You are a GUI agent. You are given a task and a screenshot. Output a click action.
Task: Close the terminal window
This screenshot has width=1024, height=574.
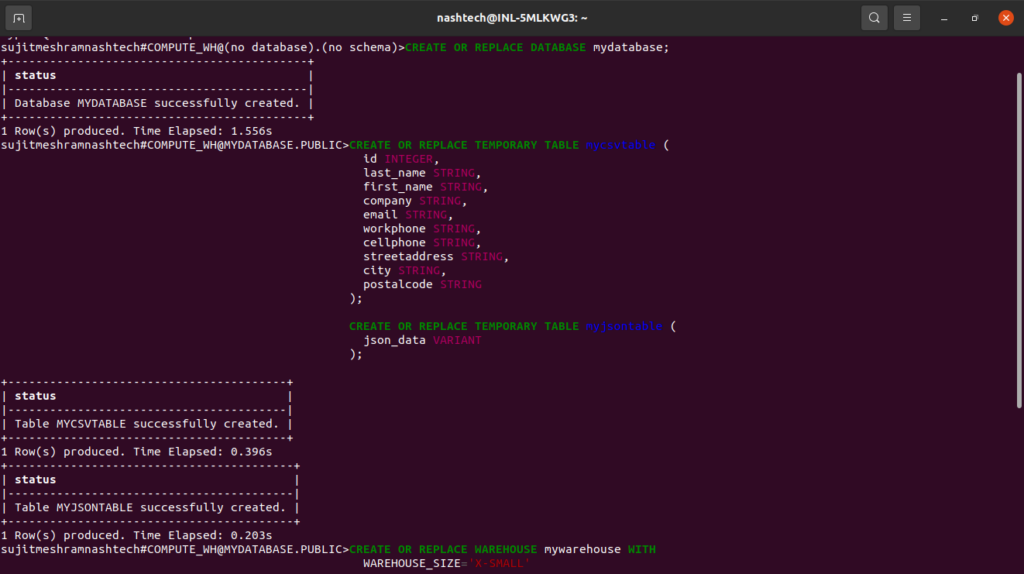(x=1006, y=18)
